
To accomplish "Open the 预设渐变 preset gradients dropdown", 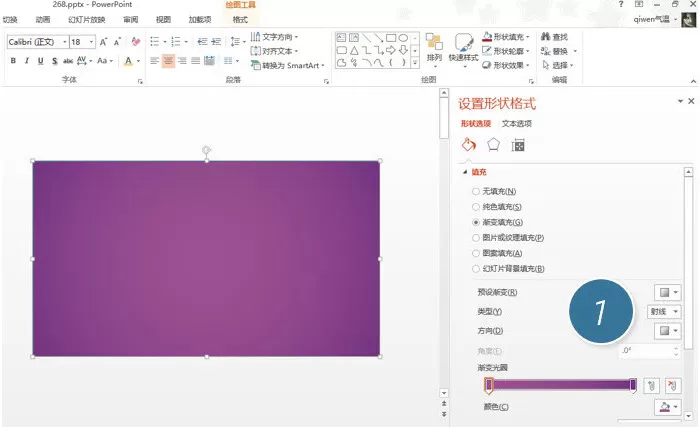I will (x=668, y=293).
